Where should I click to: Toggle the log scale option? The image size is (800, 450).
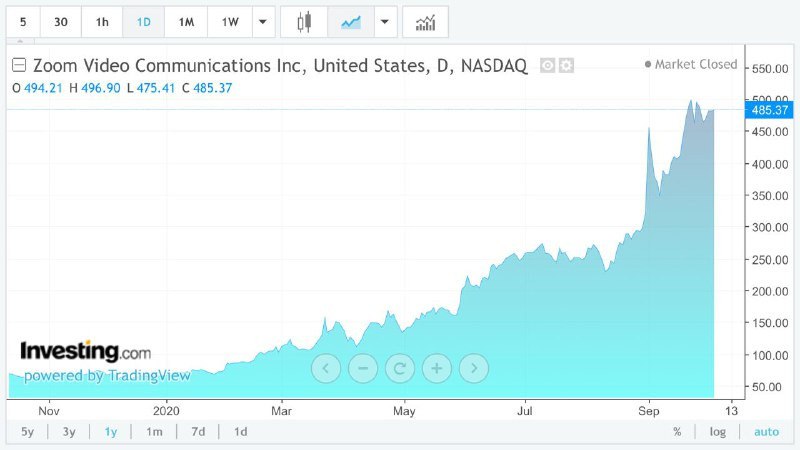point(717,432)
